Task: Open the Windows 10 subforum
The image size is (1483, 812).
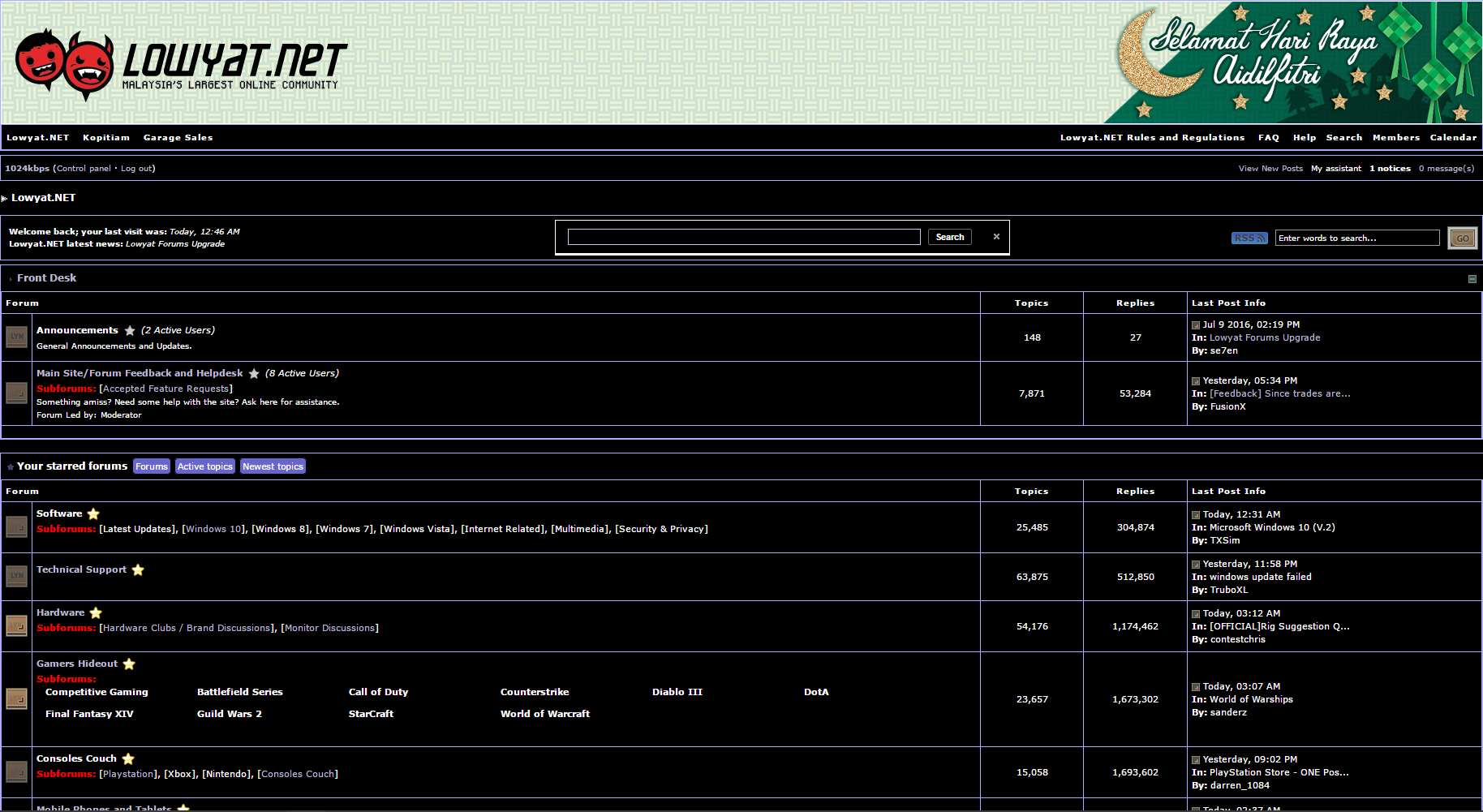Action: click(x=213, y=529)
